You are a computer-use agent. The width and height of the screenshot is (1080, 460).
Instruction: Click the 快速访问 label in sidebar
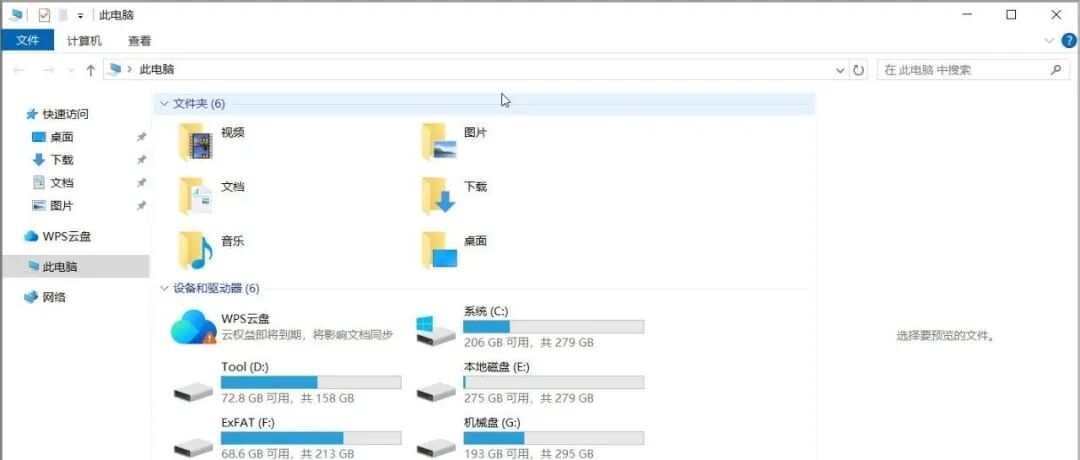pos(65,114)
